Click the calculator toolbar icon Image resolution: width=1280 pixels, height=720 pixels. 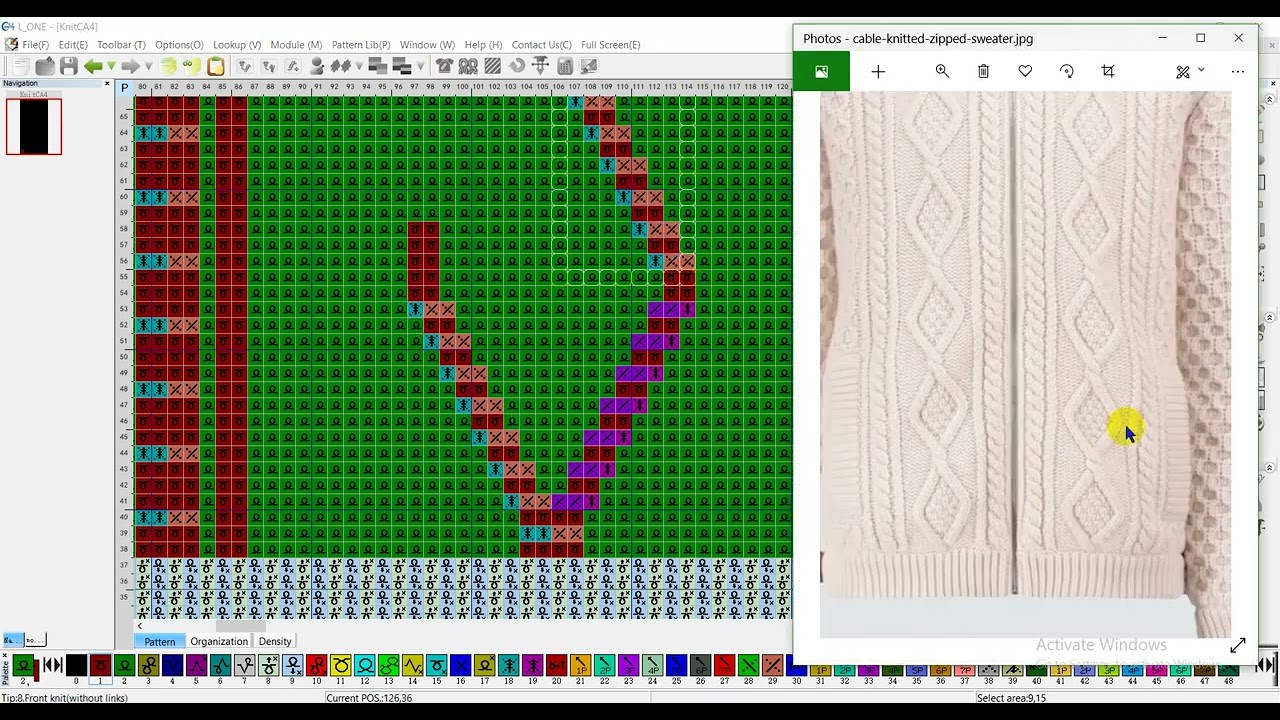coord(565,66)
